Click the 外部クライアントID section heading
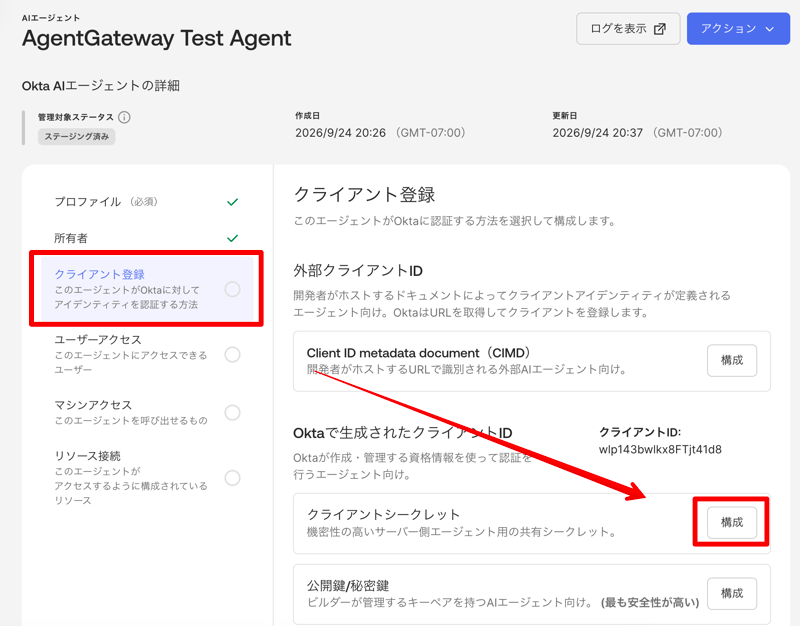 pos(358,271)
